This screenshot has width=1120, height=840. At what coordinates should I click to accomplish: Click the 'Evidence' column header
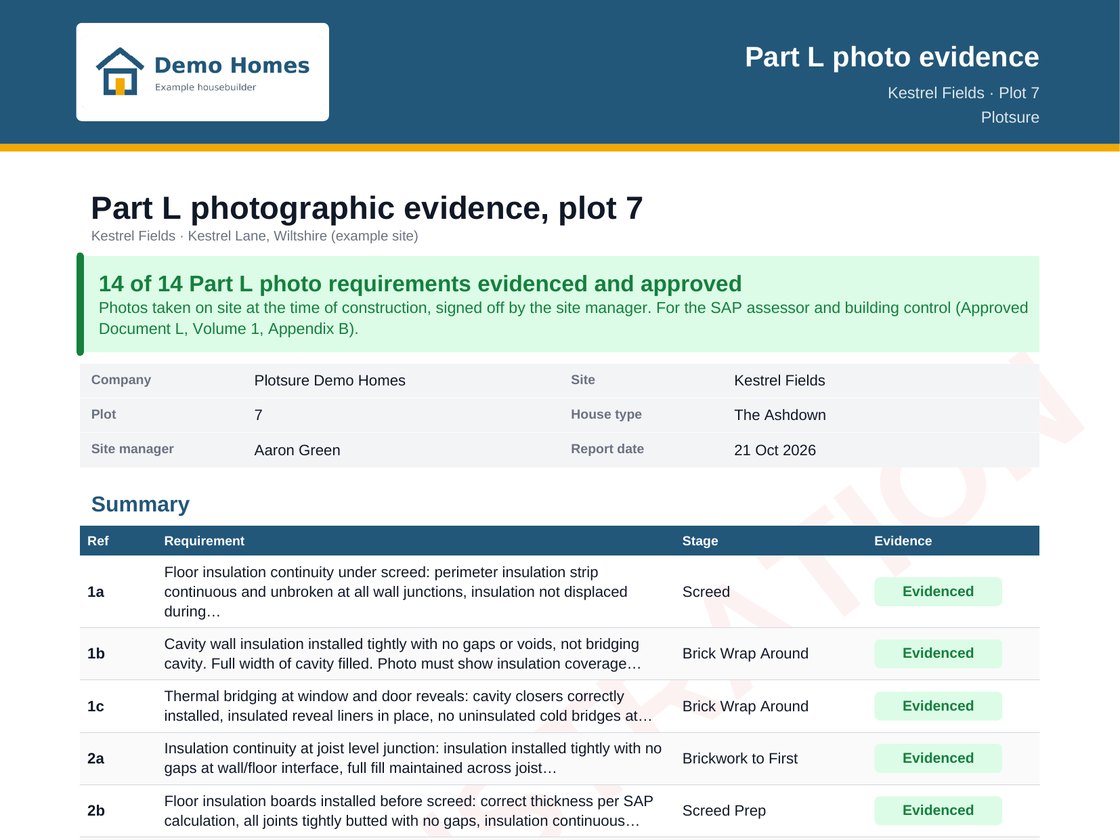click(902, 541)
